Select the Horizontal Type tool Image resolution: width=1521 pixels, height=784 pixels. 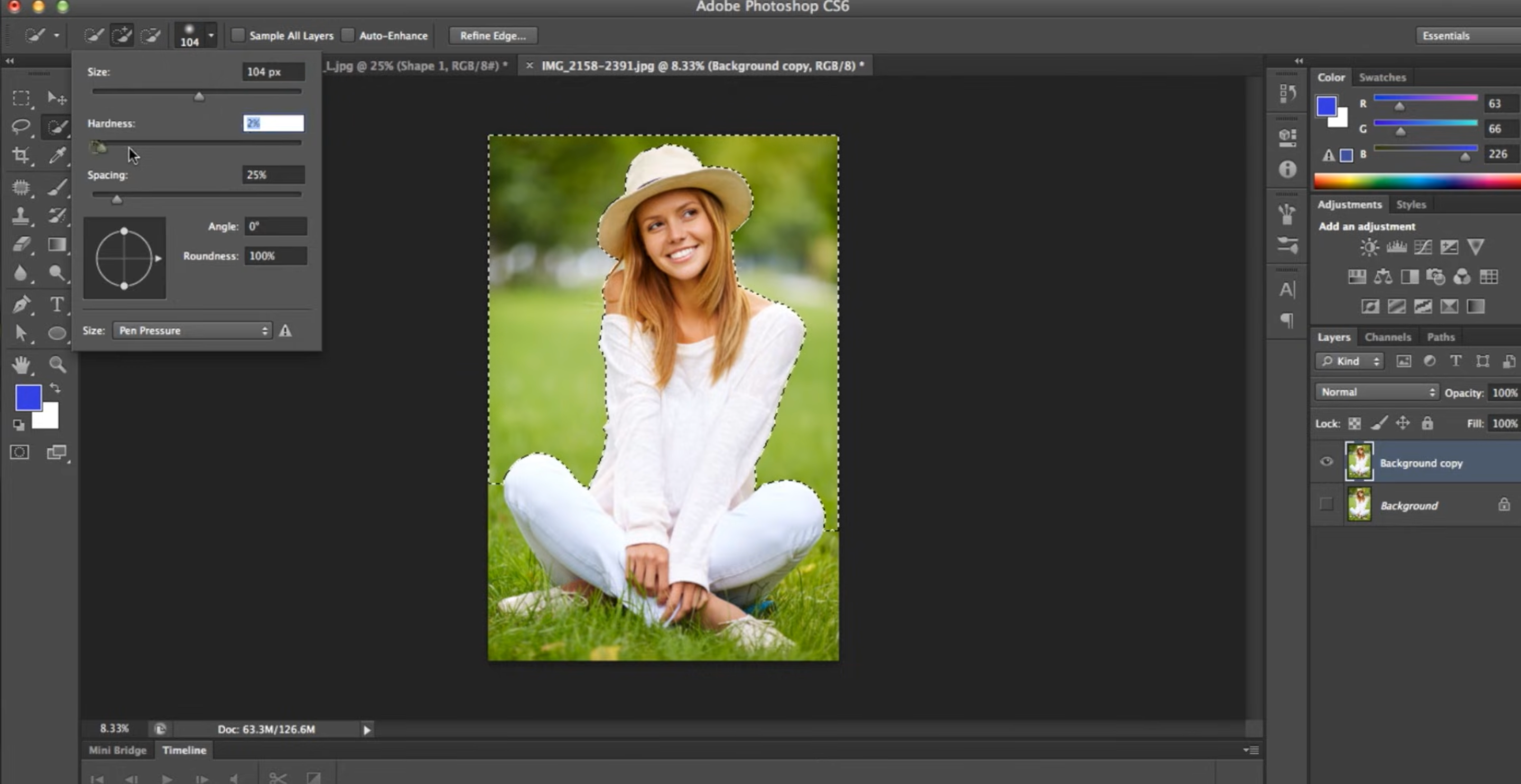click(57, 305)
